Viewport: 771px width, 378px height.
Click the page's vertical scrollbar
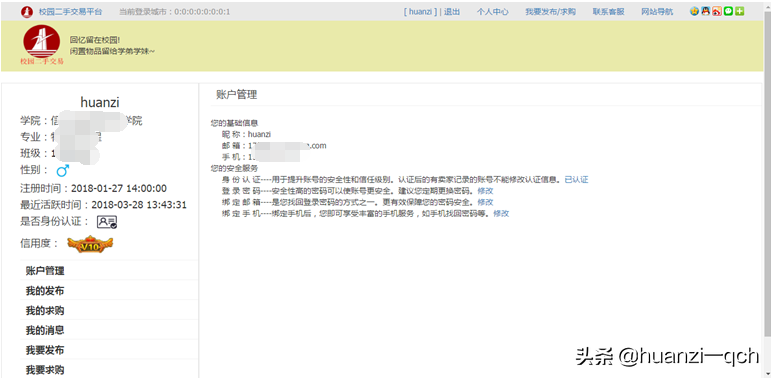pos(767,189)
